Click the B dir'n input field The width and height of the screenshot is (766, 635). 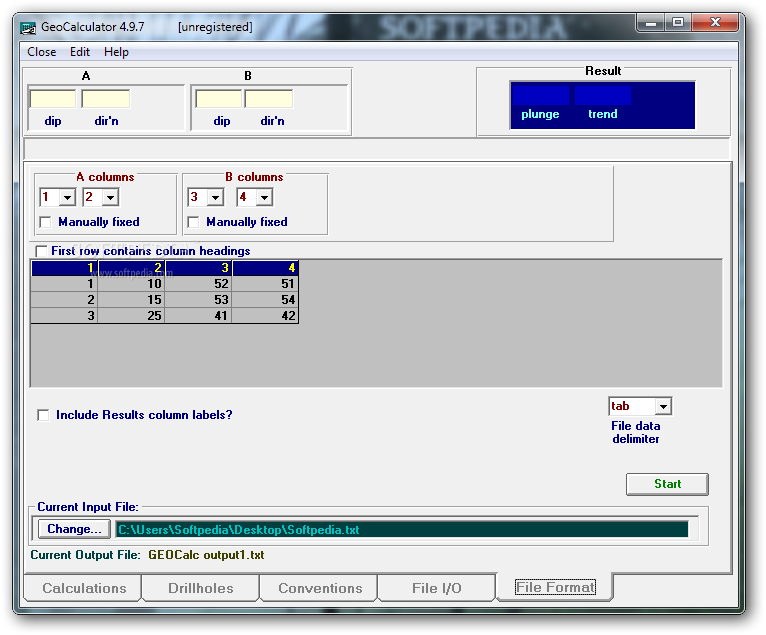click(x=269, y=99)
